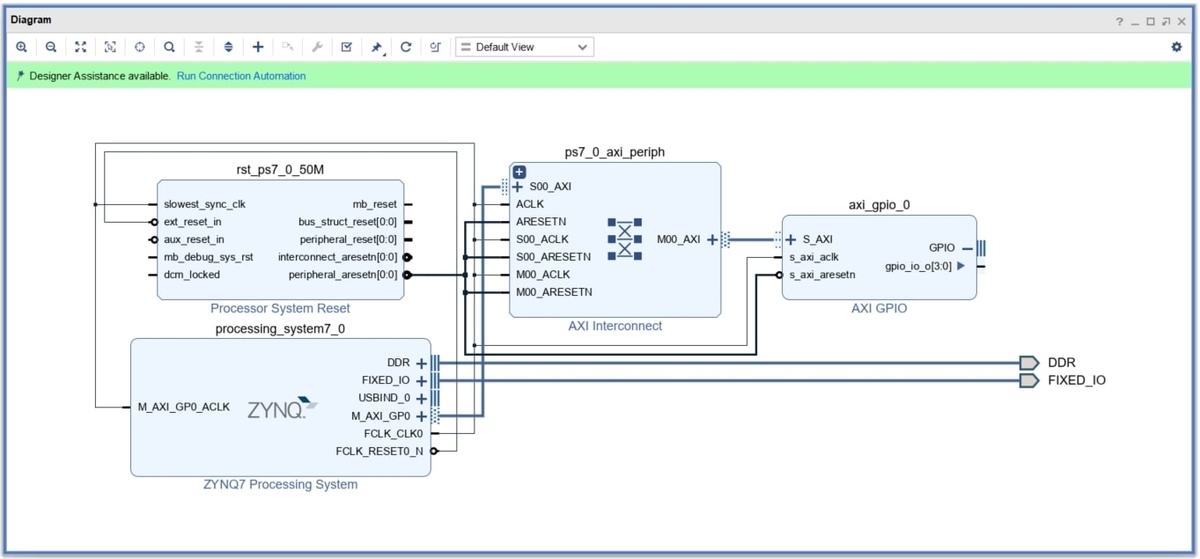The height and width of the screenshot is (559, 1200).
Task: Expand the FIXED_IO interface on ZYNQ block
Action: [x=422, y=380]
